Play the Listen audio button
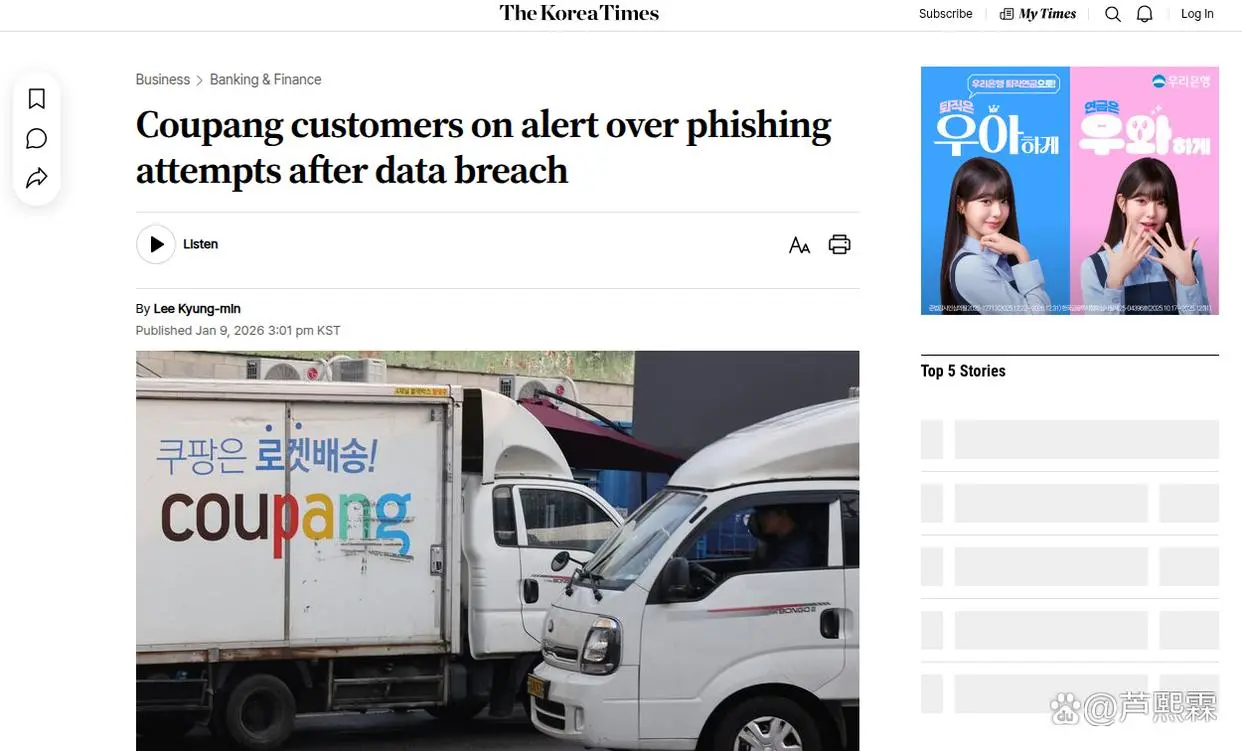The height and width of the screenshot is (751, 1242). point(156,244)
